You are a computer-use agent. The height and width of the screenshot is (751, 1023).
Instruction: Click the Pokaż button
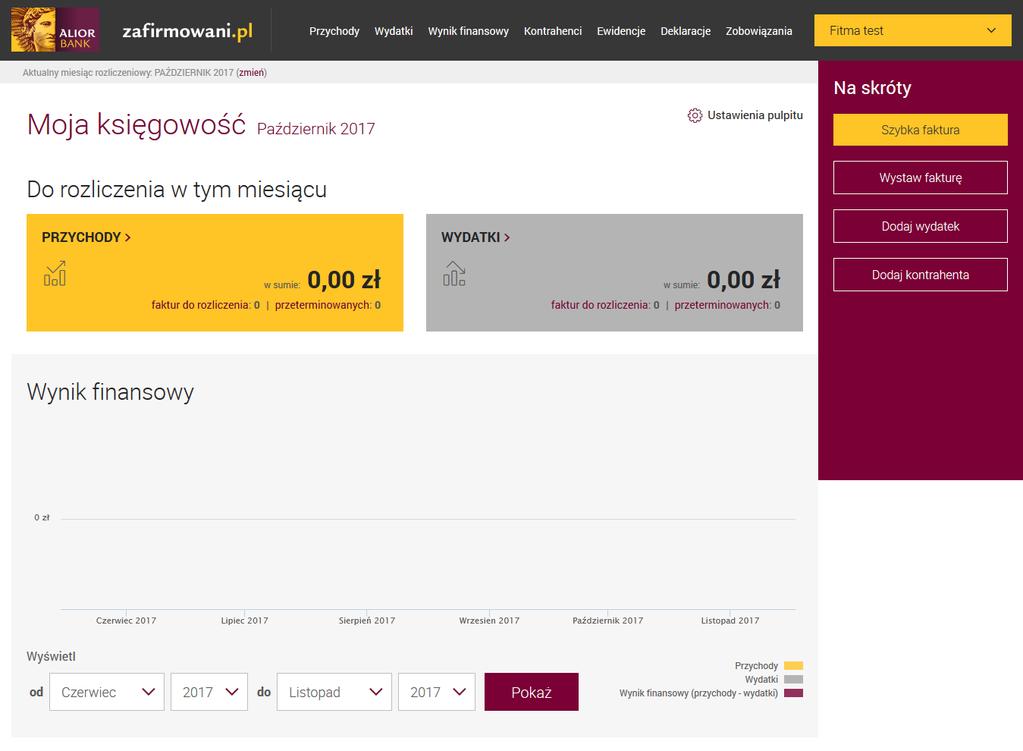(x=531, y=692)
